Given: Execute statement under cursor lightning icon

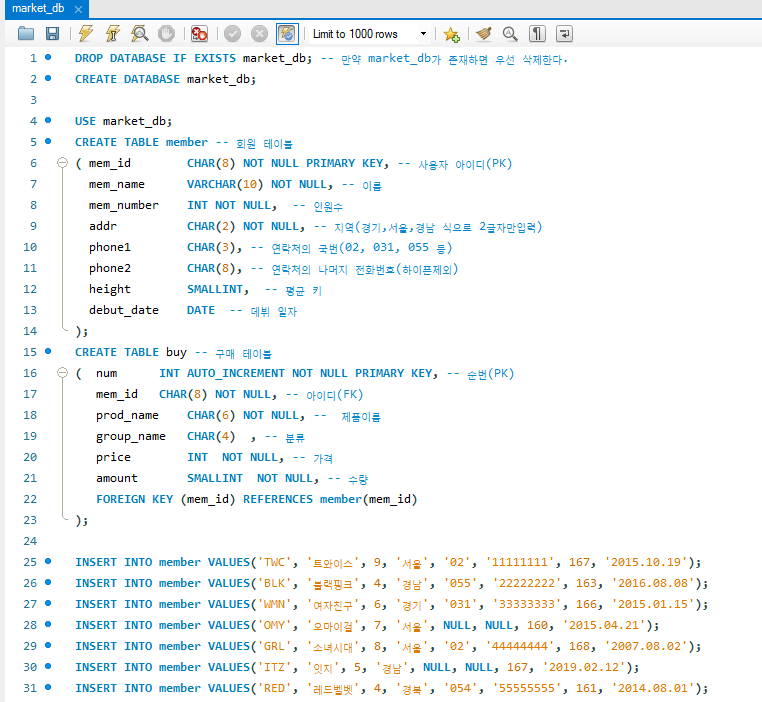Looking at the screenshot, I should (113, 34).
